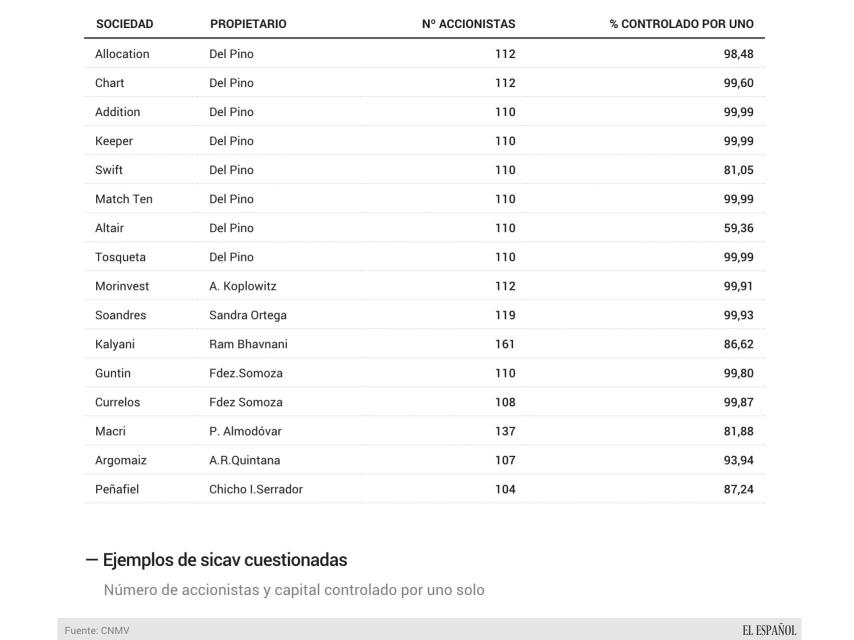Viewport: 854px width, 640px height.
Task: Click the Nº ACCIONISTAS column header
Action: (x=468, y=24)
